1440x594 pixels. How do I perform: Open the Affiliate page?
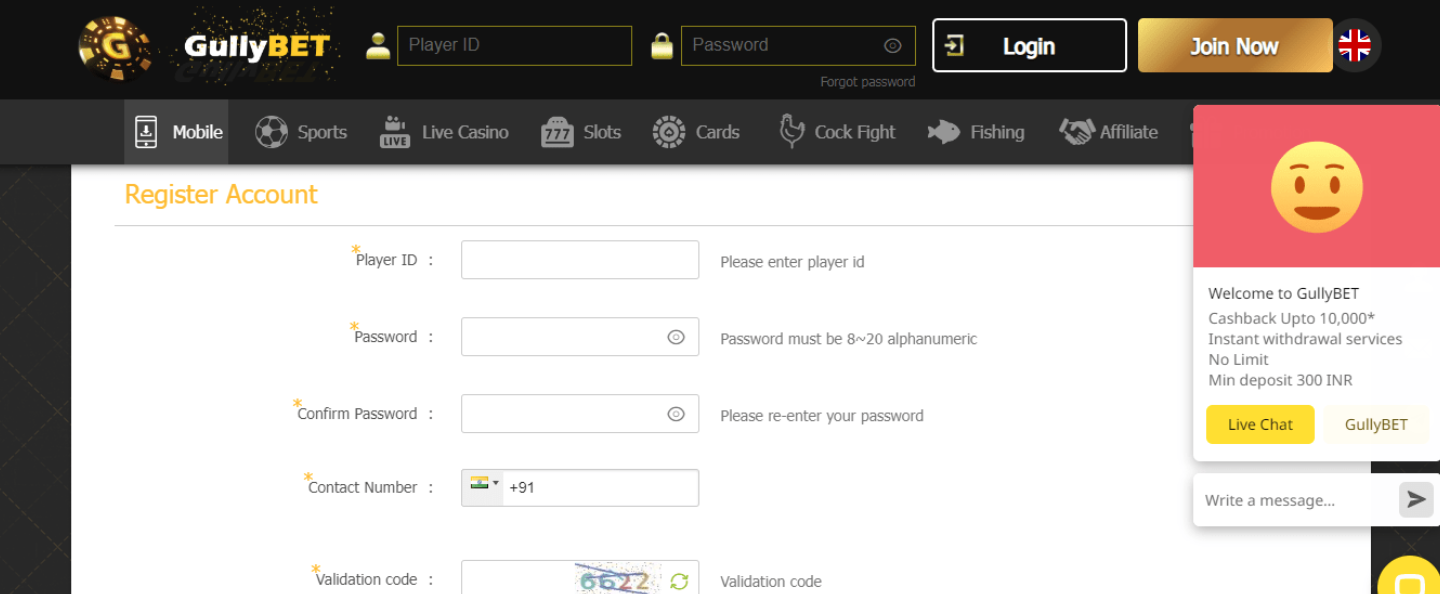pos(1109,132)
